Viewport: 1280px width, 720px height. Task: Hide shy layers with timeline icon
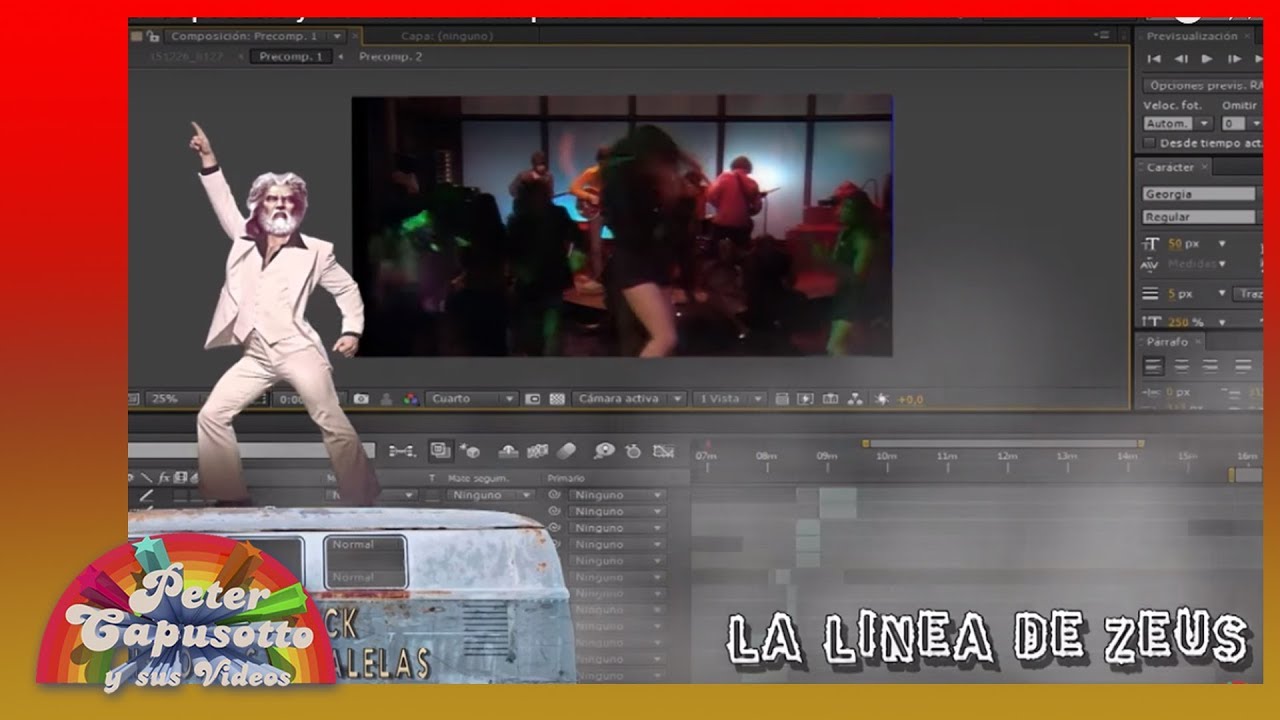(x=508, y=451)
